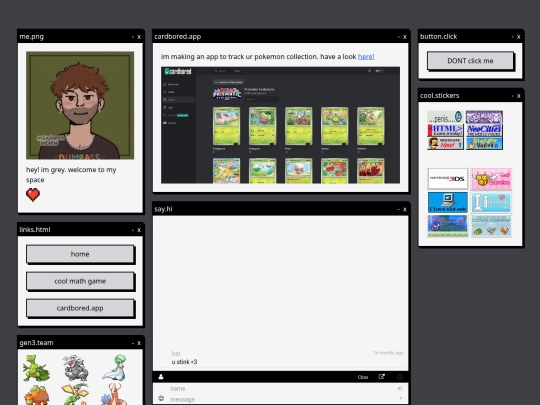
Task: Focus the chat 'name' input field
Action: point(281,388)
